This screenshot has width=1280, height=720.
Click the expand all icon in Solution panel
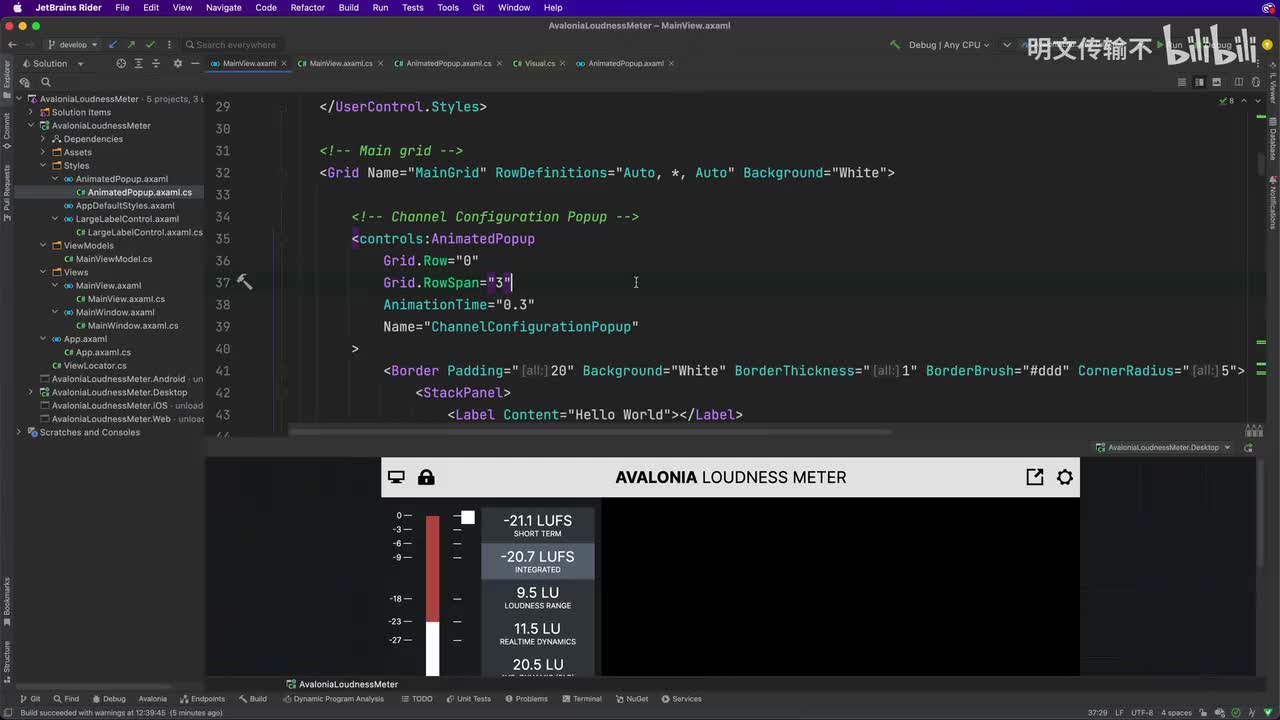(x=140, y=63)
